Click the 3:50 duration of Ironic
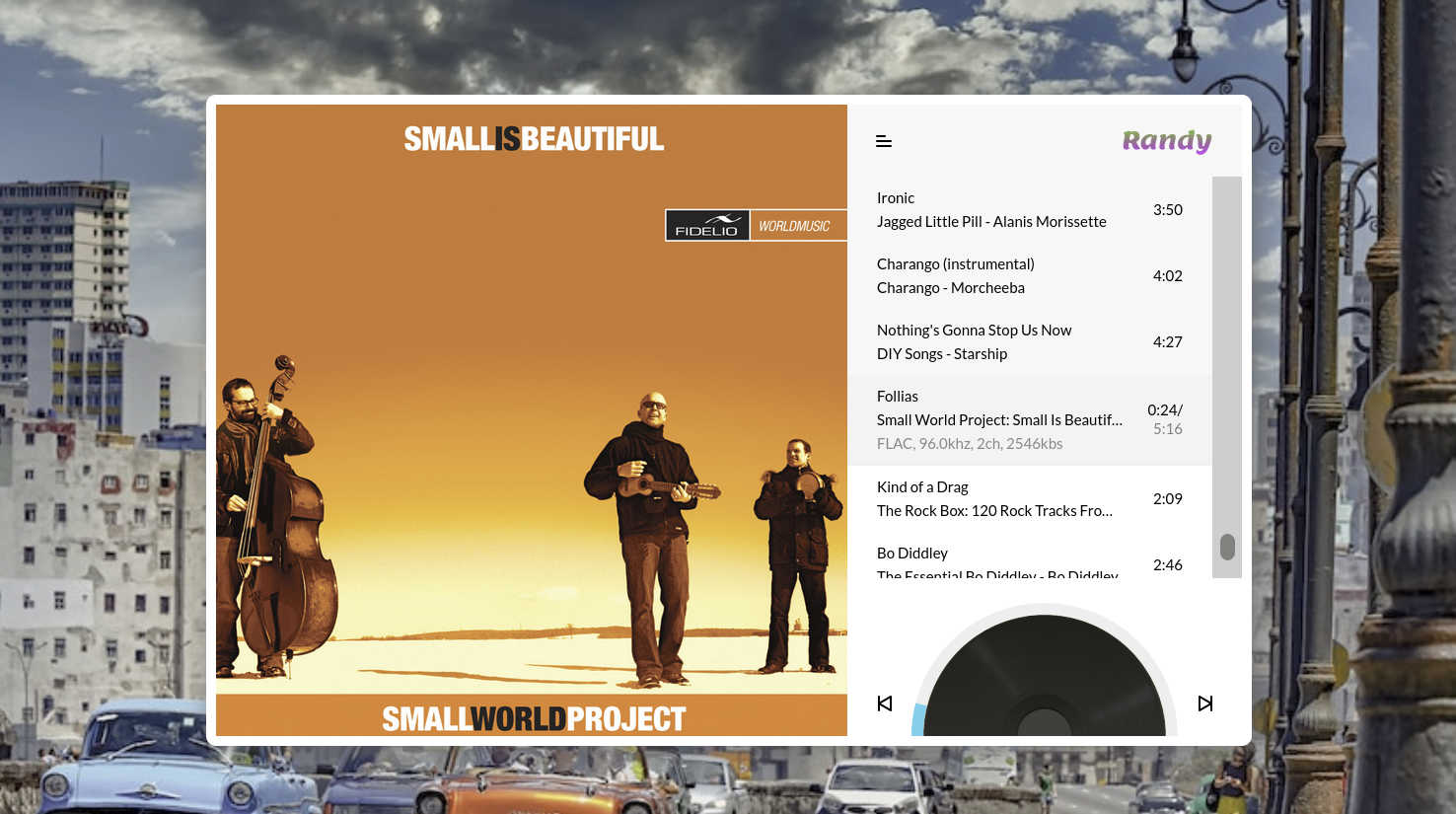The image size is (1456, 814). [x=1168, y=210]
